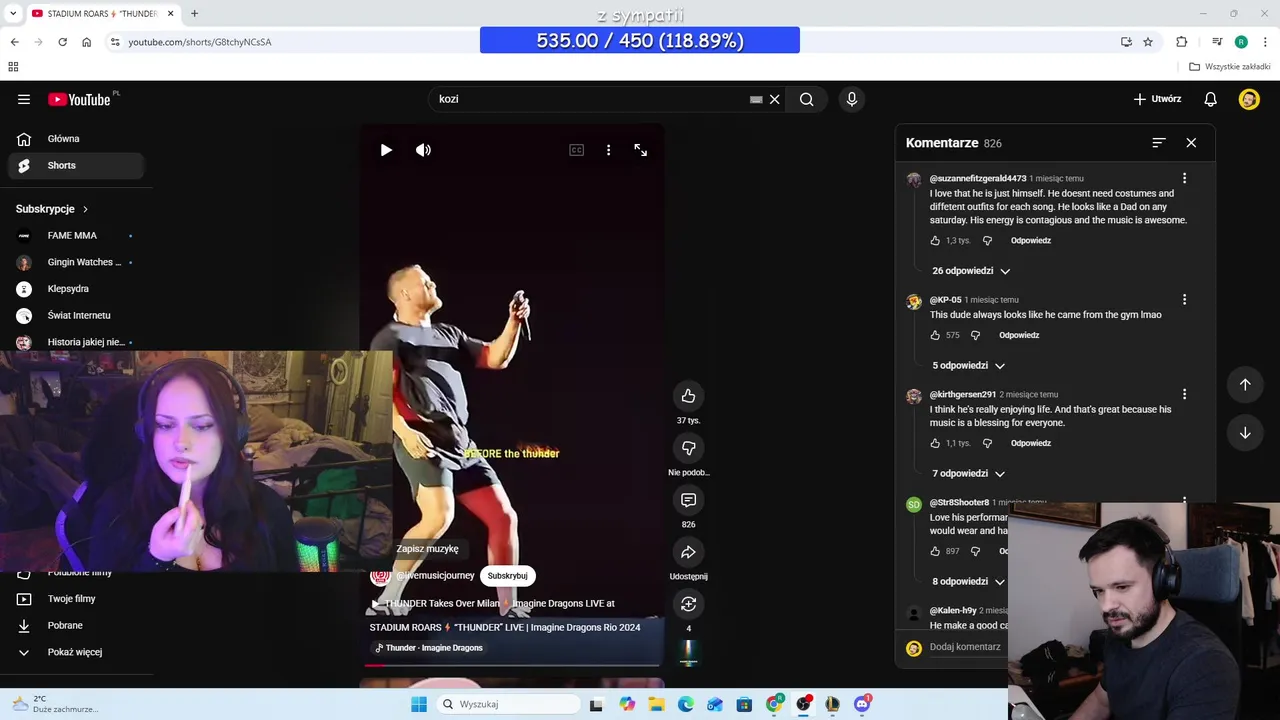Viewport: 1280px width, 720px height.
Task: Open Wszystkie zakładki bookmarks folder
Action: tap(1230, 67)
